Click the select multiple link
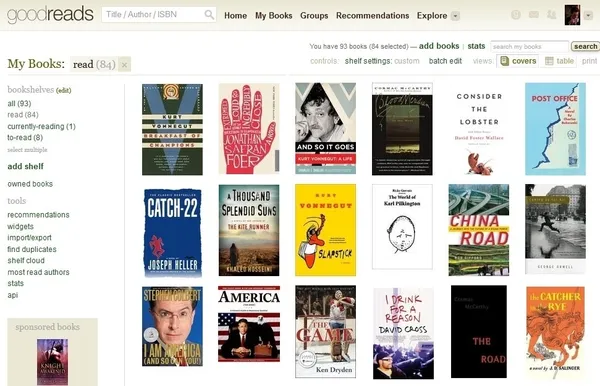 pyautogui.click(x=27, y=150)
